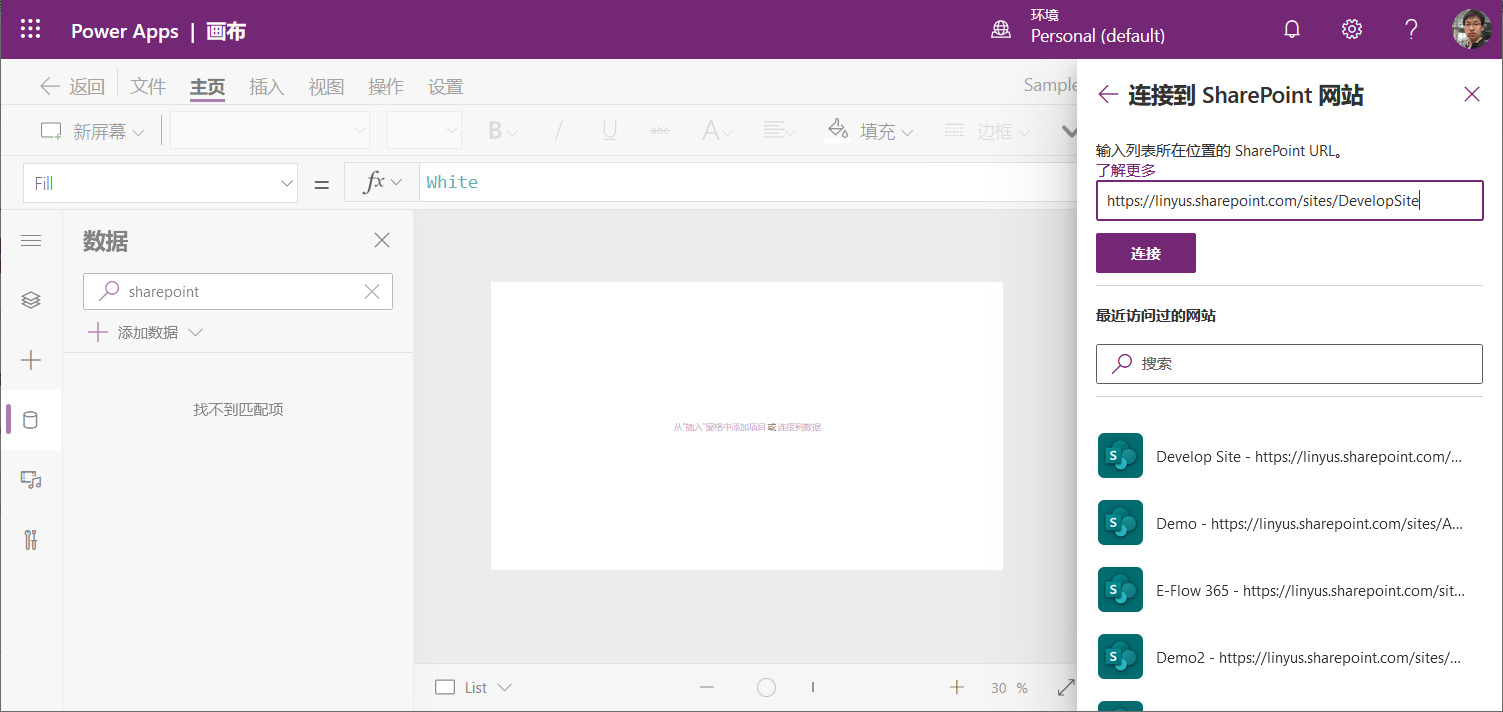The image size is (1503, 712).
Task: Open the tree view layers icon
Action: tap(31, 300)
